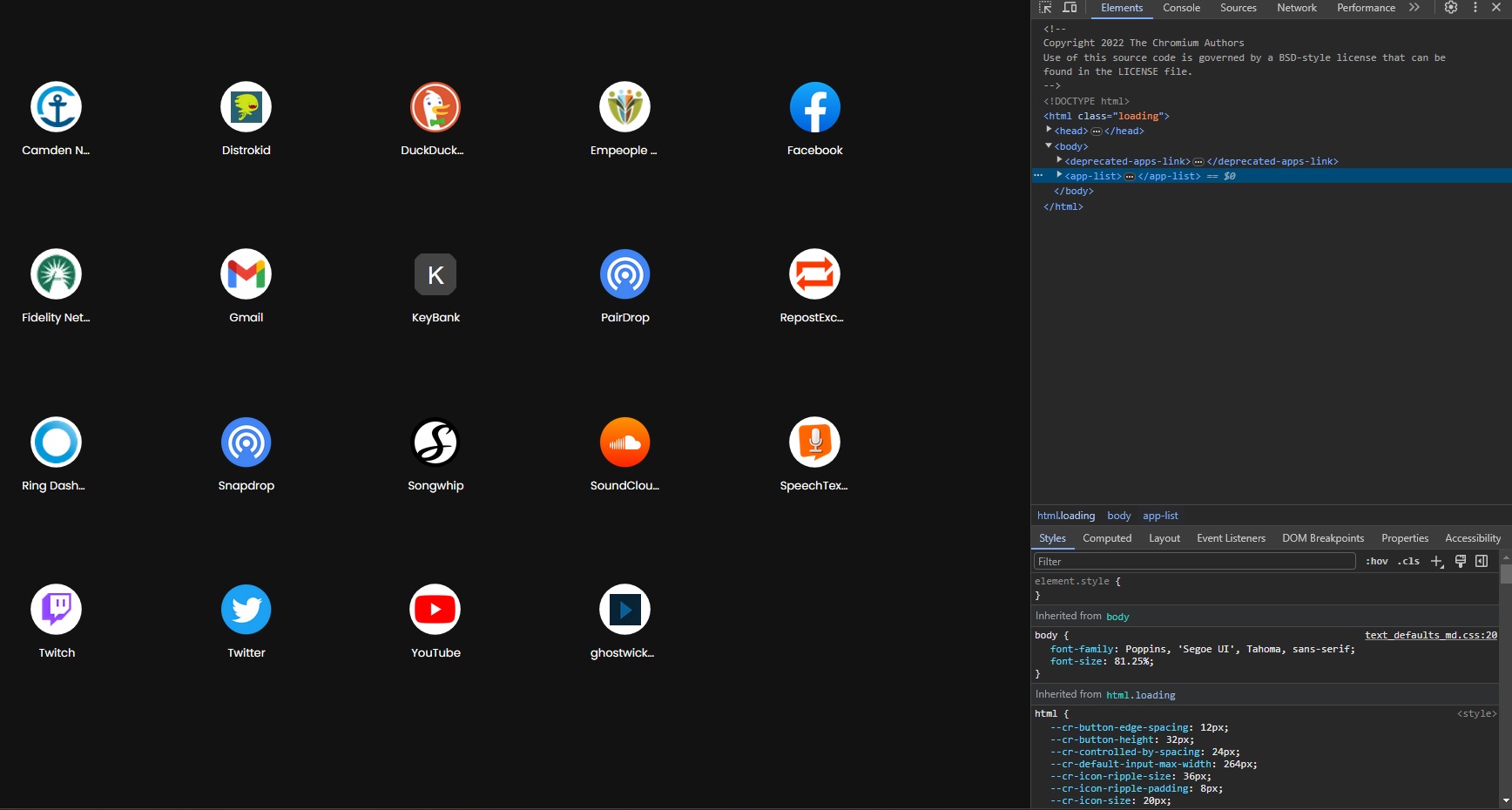
Task: Toggle class editing with .cls
Action: click(x=1407, y=561)
